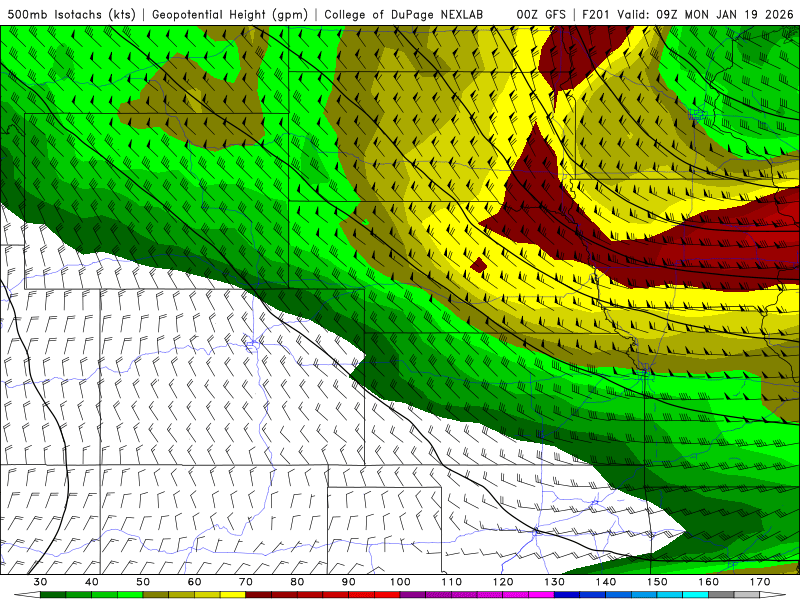Click the 'F201' forecast hour label
Screen dimensions: 800x600
click(596, 14)
